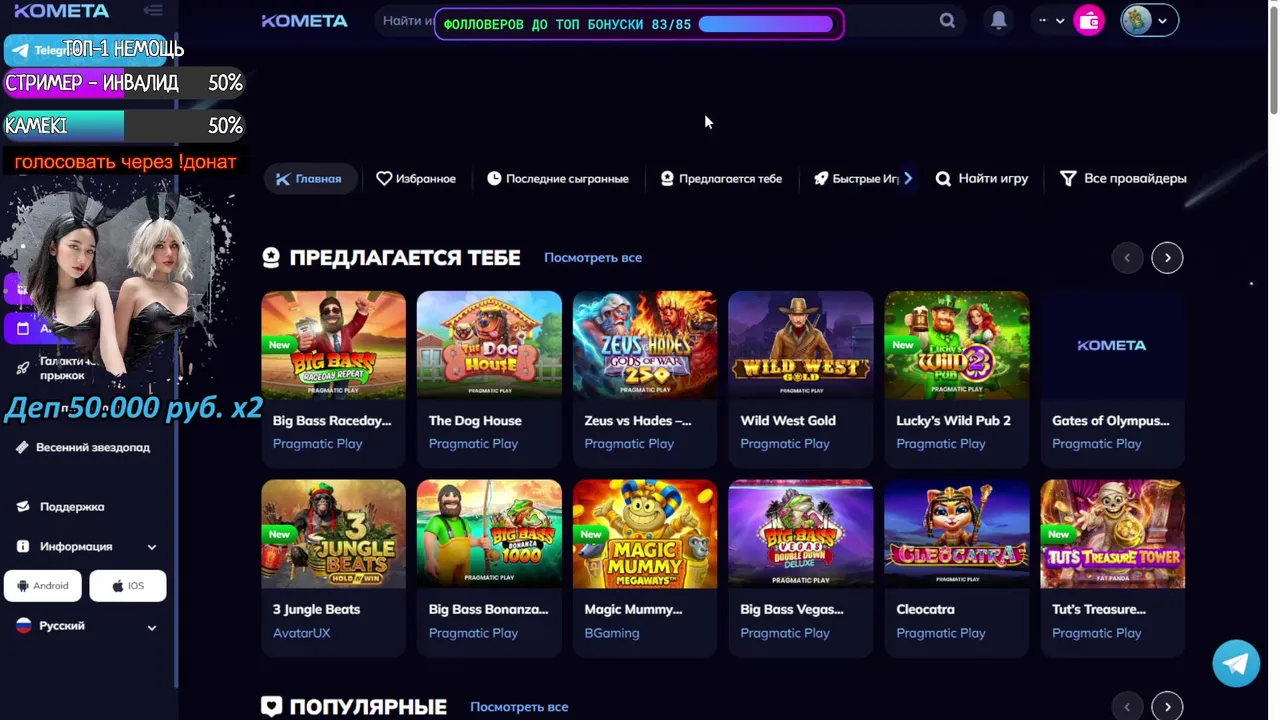Collapse the sidebar using menu toggle icon
Viewport: 1280px width, 720px height.
point(153,11)
